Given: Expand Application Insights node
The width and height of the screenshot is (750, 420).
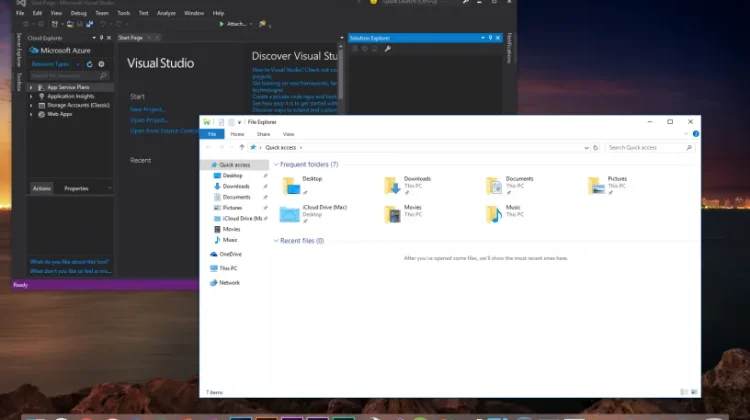Looking at the screenshot, I should (31, 97).
